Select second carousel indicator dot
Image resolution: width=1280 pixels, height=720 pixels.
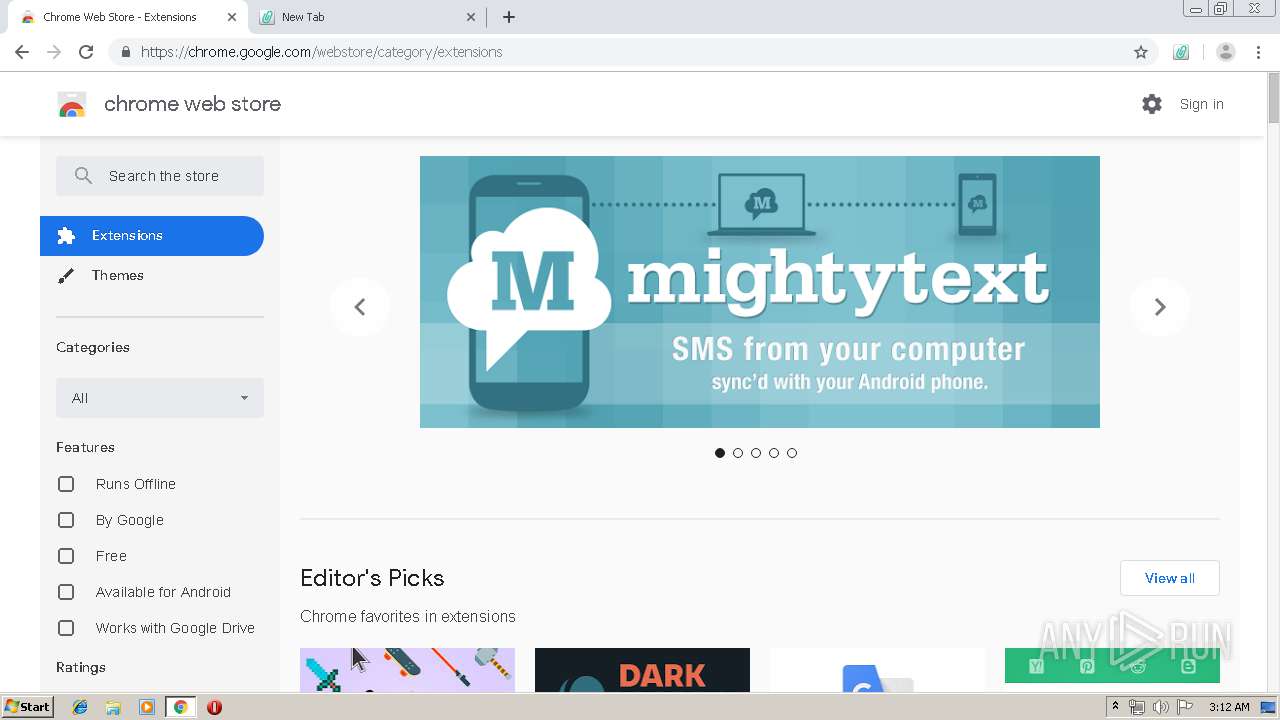click(x=738, y=453)
